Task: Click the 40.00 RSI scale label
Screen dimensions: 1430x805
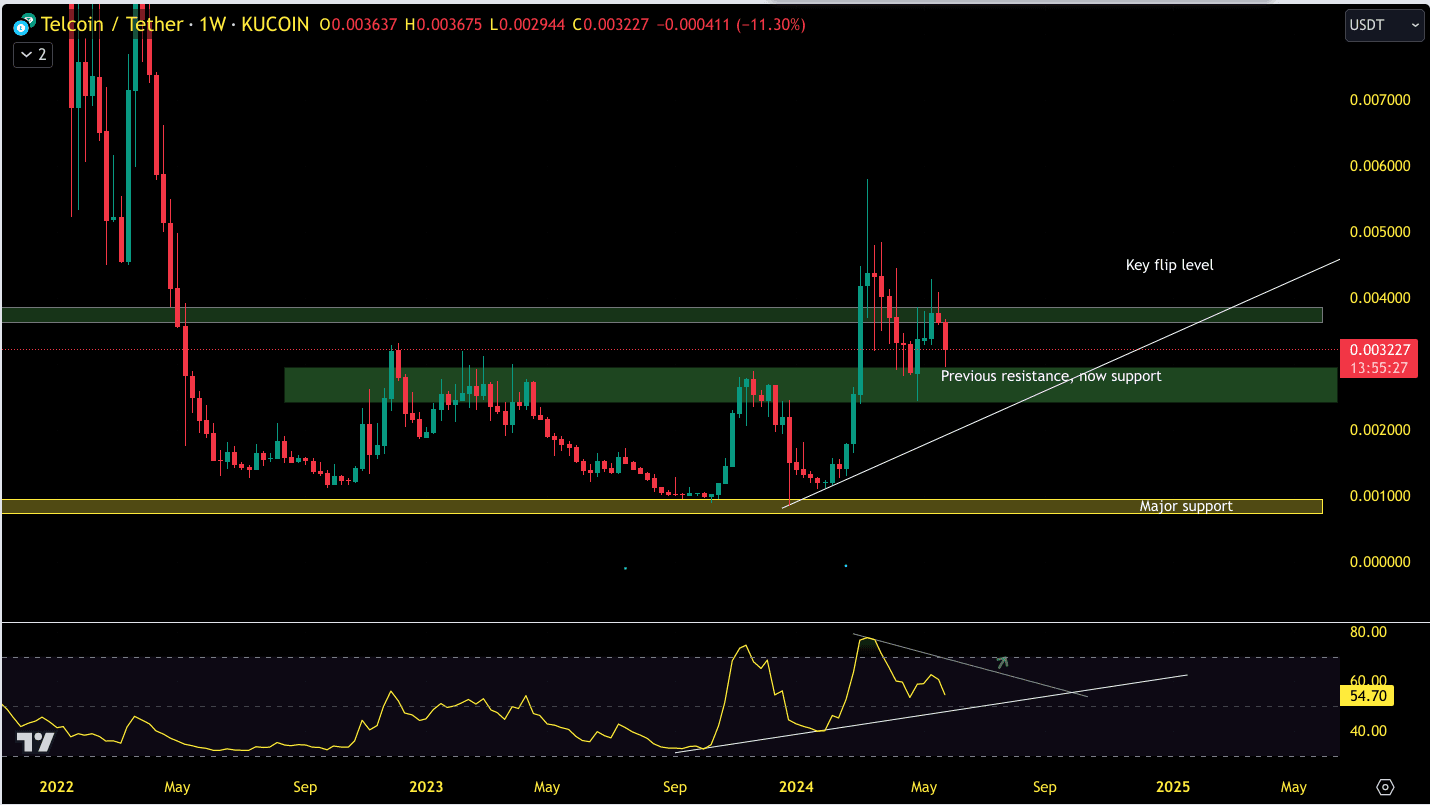Action: [1367, 731]
